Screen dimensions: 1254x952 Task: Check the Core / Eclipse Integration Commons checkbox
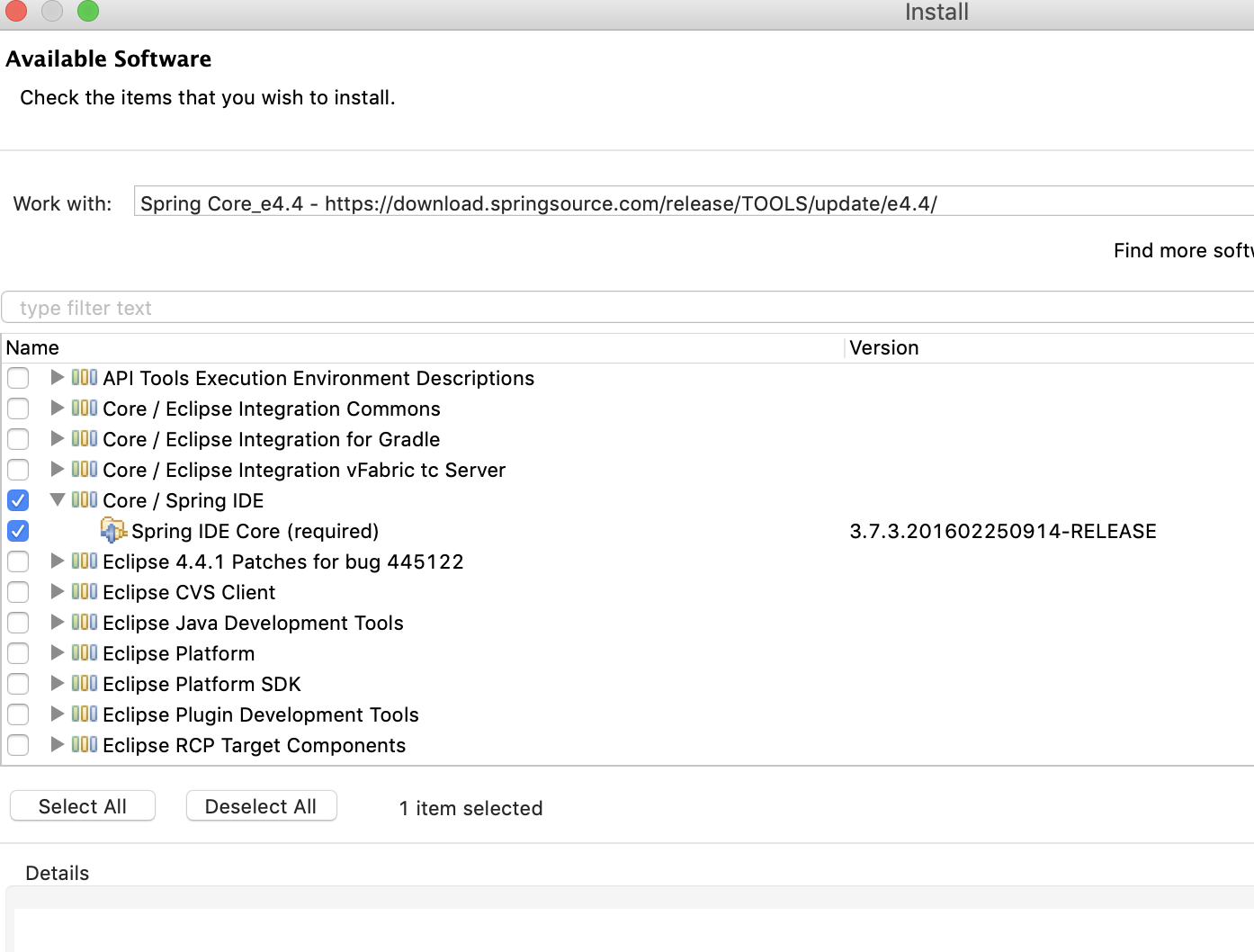coord(18,409)
